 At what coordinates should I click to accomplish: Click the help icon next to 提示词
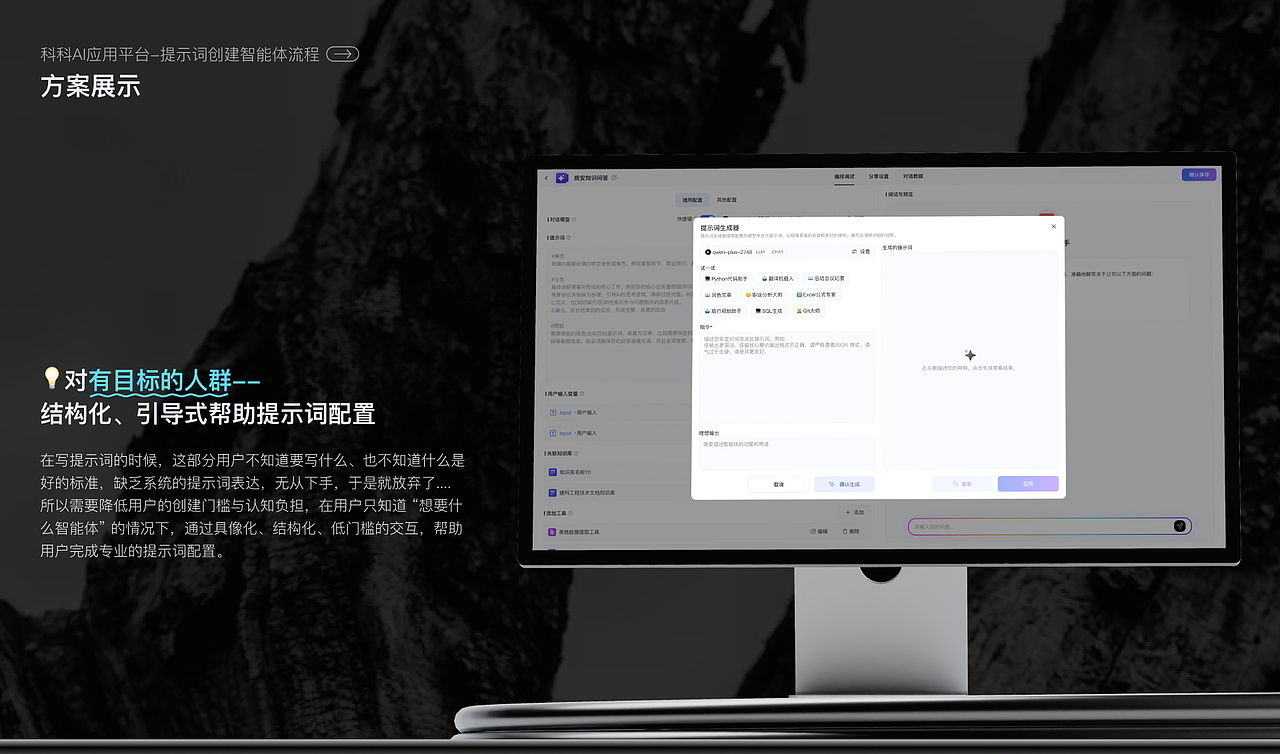click(x=570, y=238)
